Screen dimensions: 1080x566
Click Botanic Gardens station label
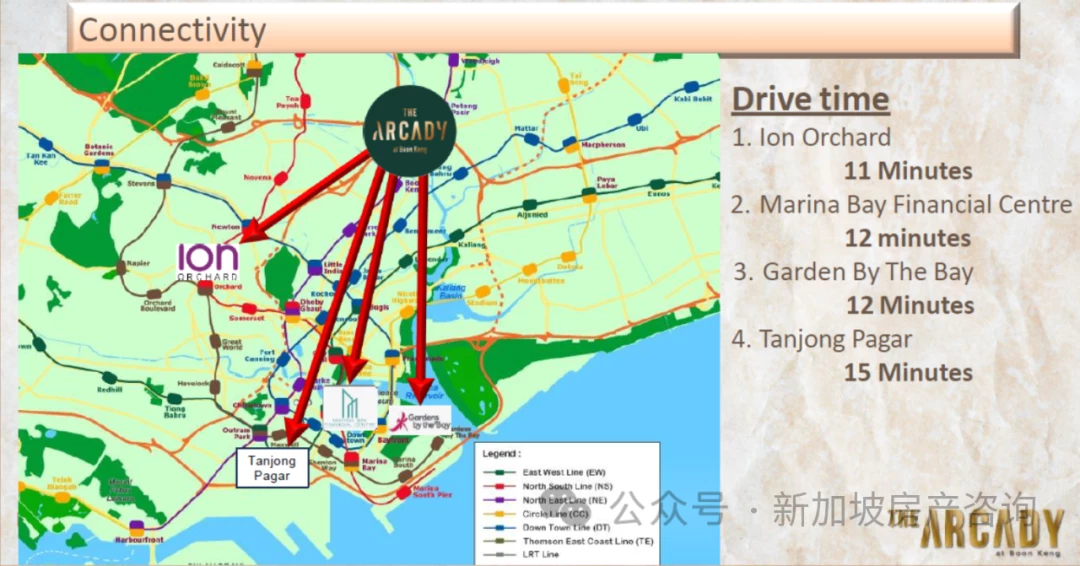[99, 150]
